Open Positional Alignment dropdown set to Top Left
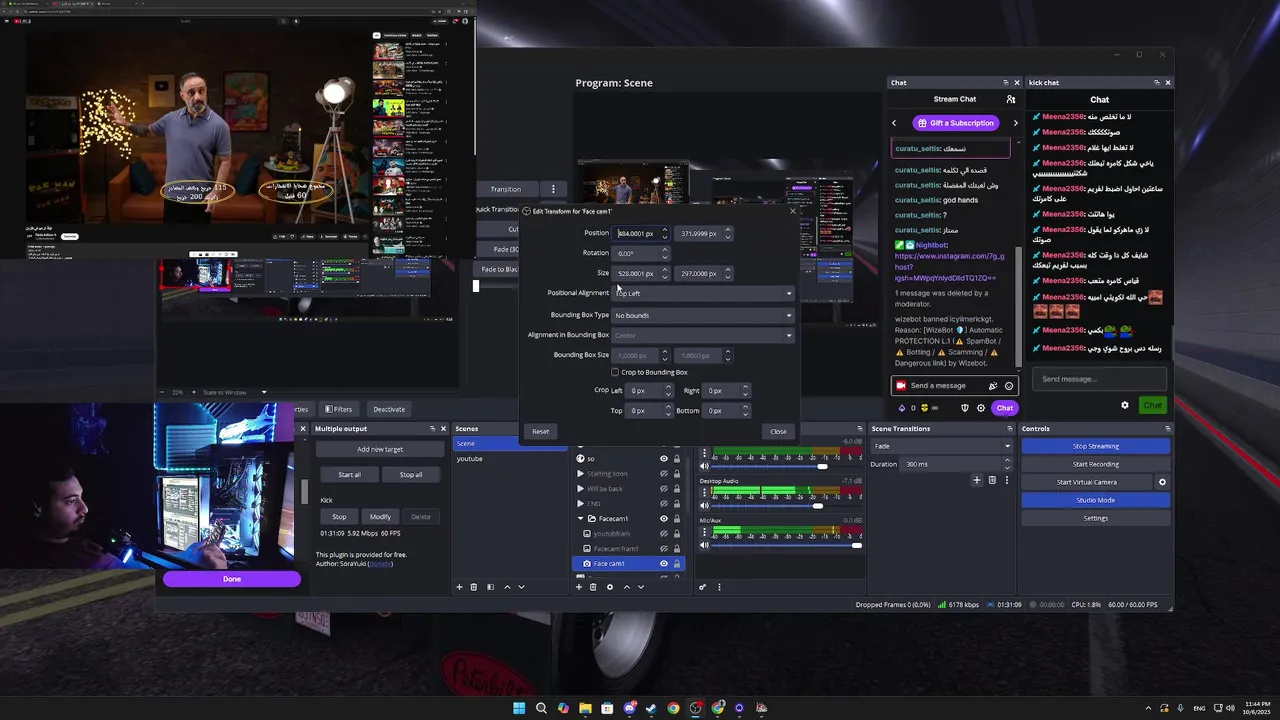This screenshot has width=1280, height=720. pos(703,293)
